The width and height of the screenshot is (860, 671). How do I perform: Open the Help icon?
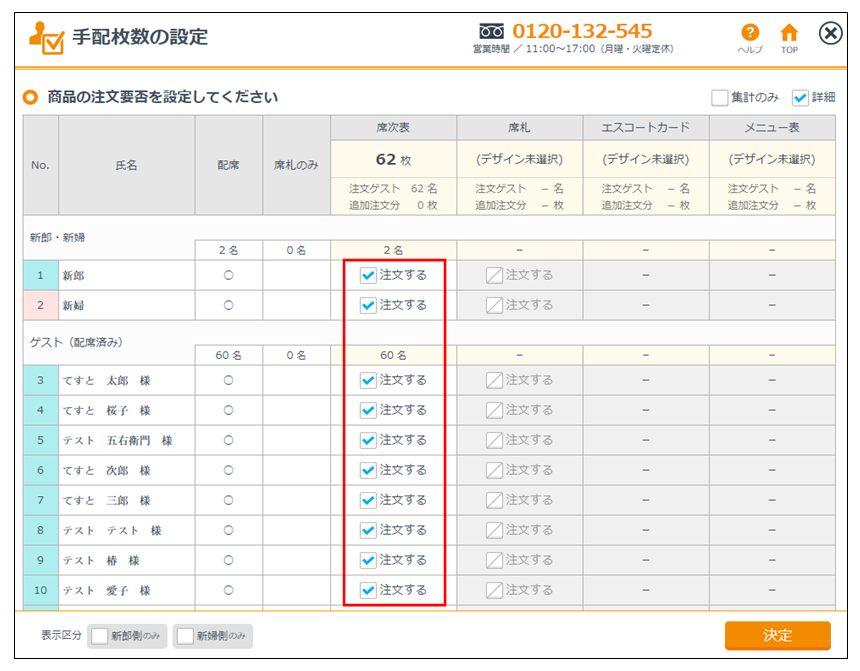pos(749,35)
